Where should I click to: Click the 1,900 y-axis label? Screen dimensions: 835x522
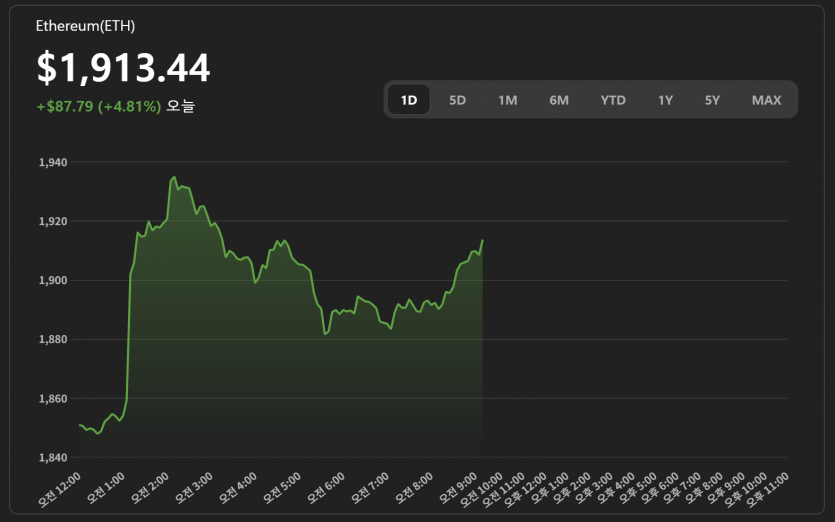tap(52, 280)
